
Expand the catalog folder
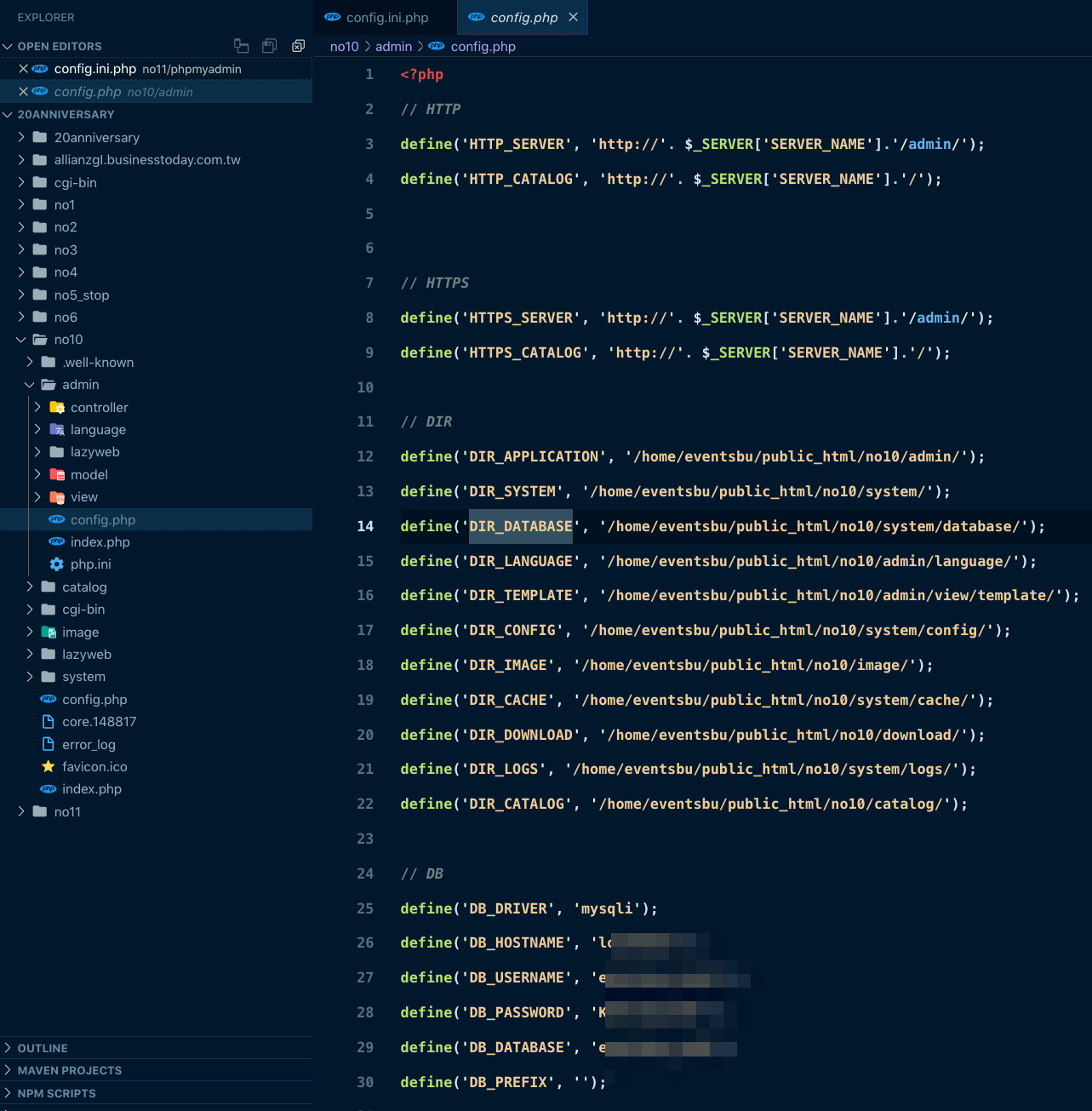pyautogui.click(x=30, y=587)
